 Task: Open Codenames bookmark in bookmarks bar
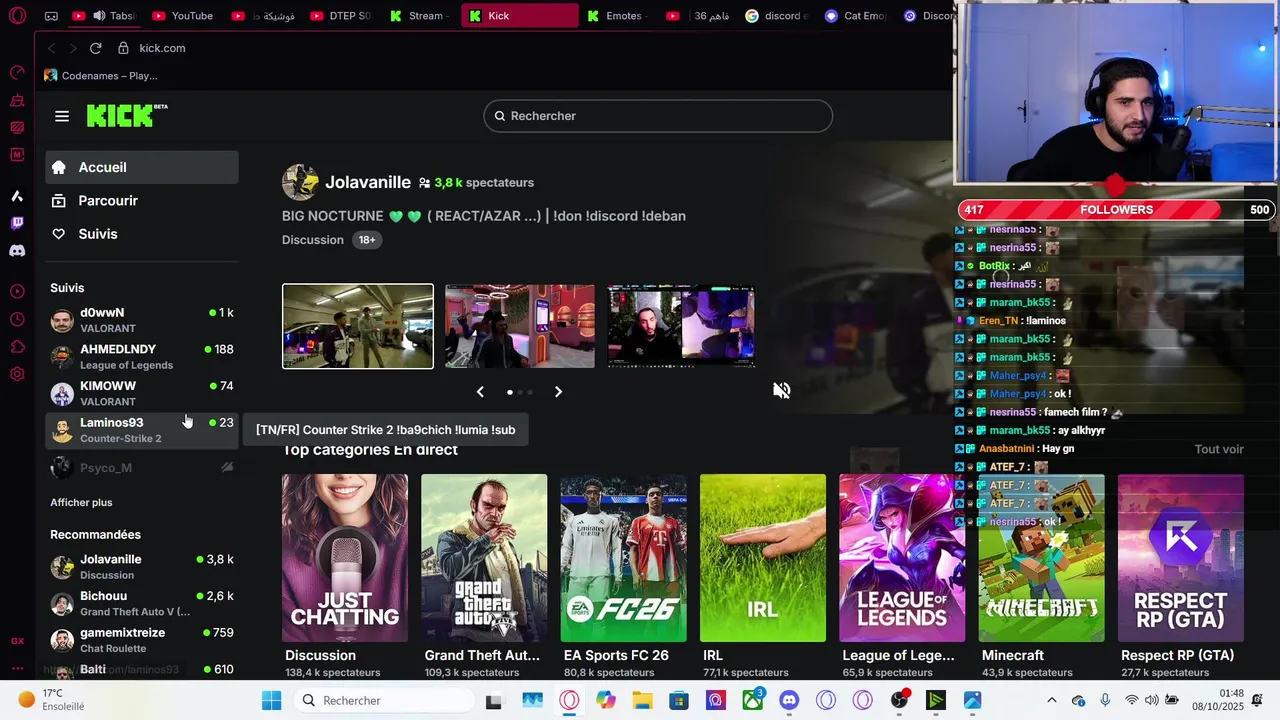coord(101,76)
